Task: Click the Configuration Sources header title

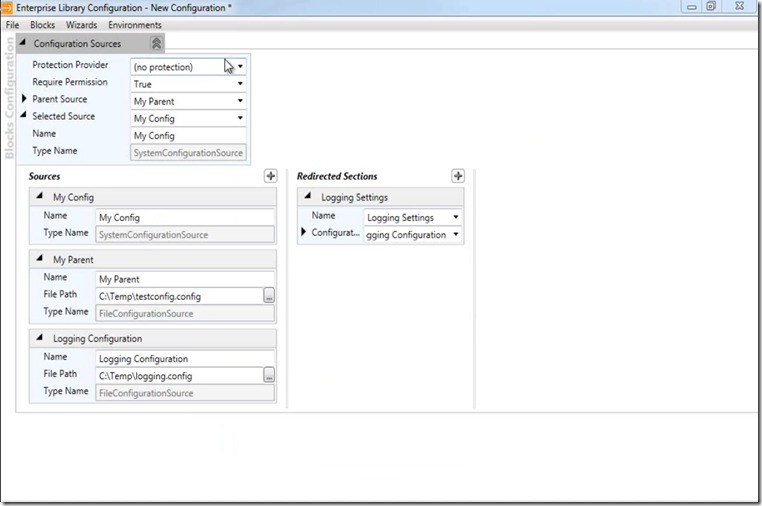Action: 77,44
